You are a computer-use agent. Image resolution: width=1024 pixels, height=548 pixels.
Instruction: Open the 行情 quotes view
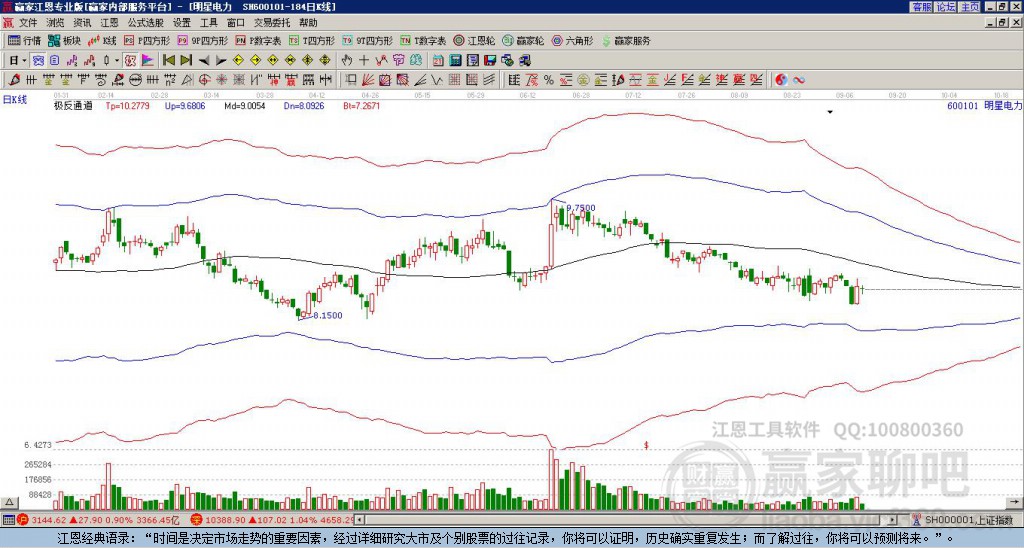[x=24, y=40]
